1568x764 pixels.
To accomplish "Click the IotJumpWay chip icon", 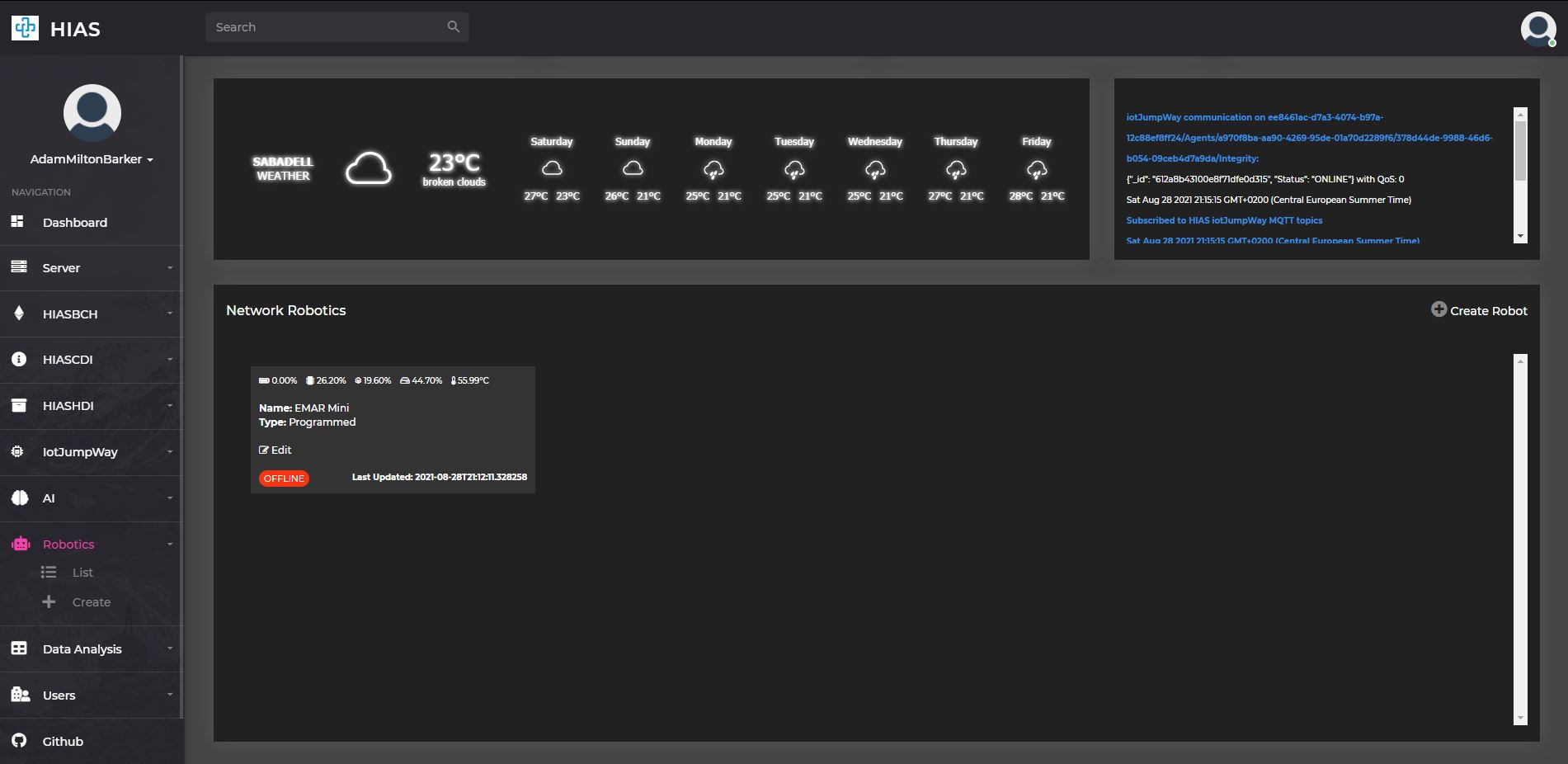I will [17, 451].
